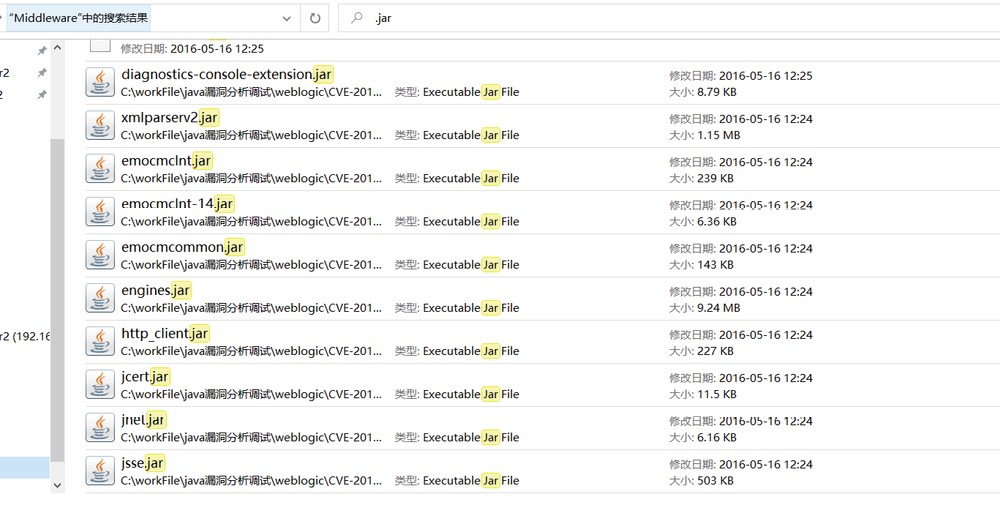This screenshot has width=1000, height=505.
Task: Select file name xmlparserv2.jar
Action: click(170, 117)
